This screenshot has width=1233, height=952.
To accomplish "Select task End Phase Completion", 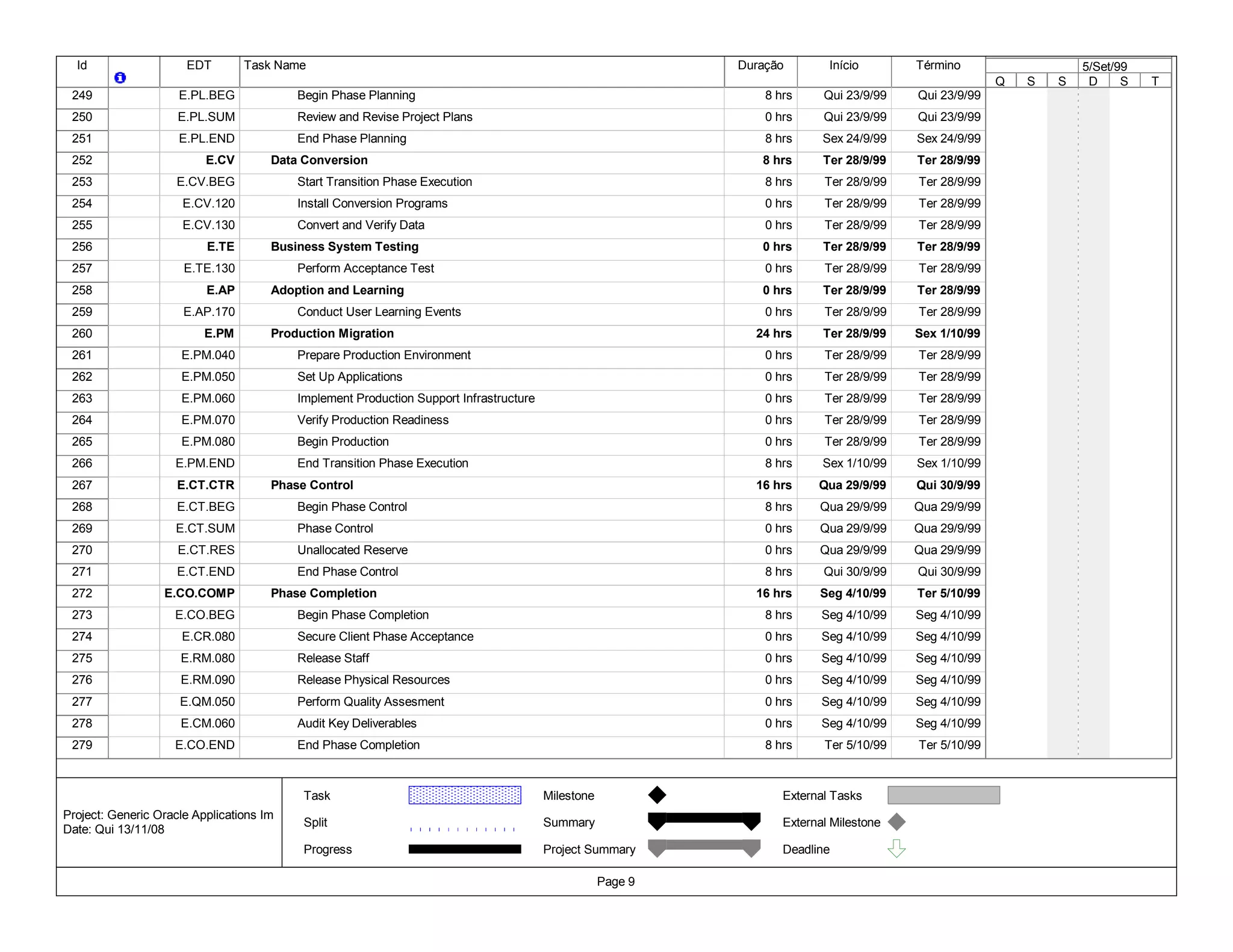I will [x=358, y=746].
